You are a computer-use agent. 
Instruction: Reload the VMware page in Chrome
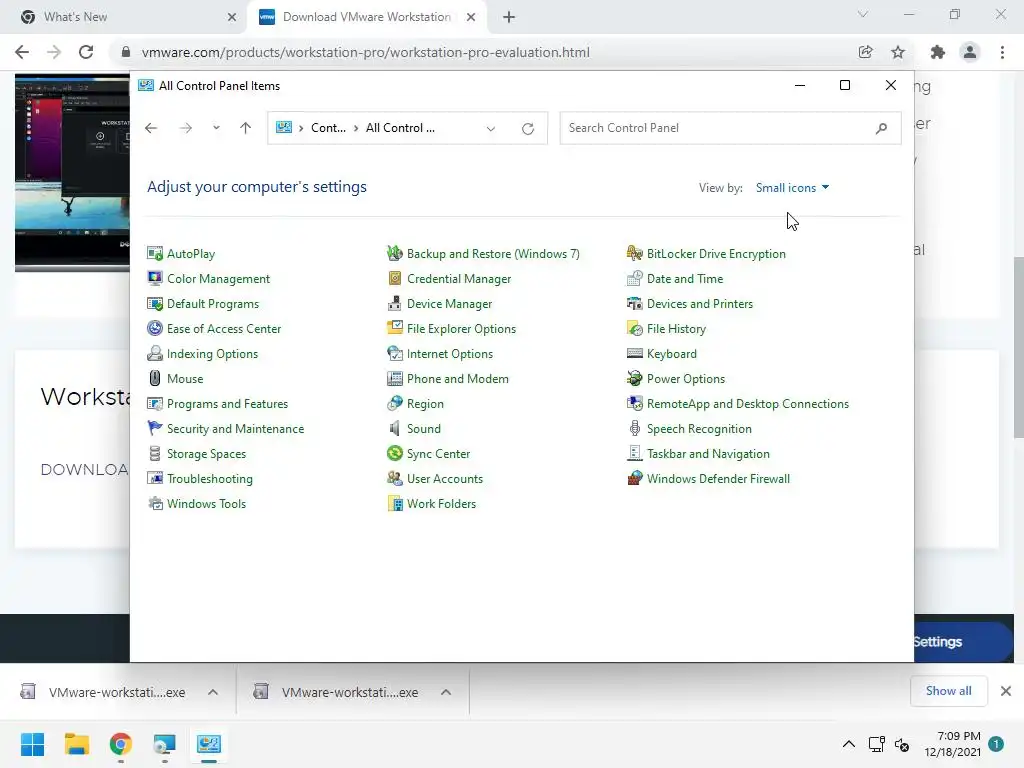[x=86, y=52]
